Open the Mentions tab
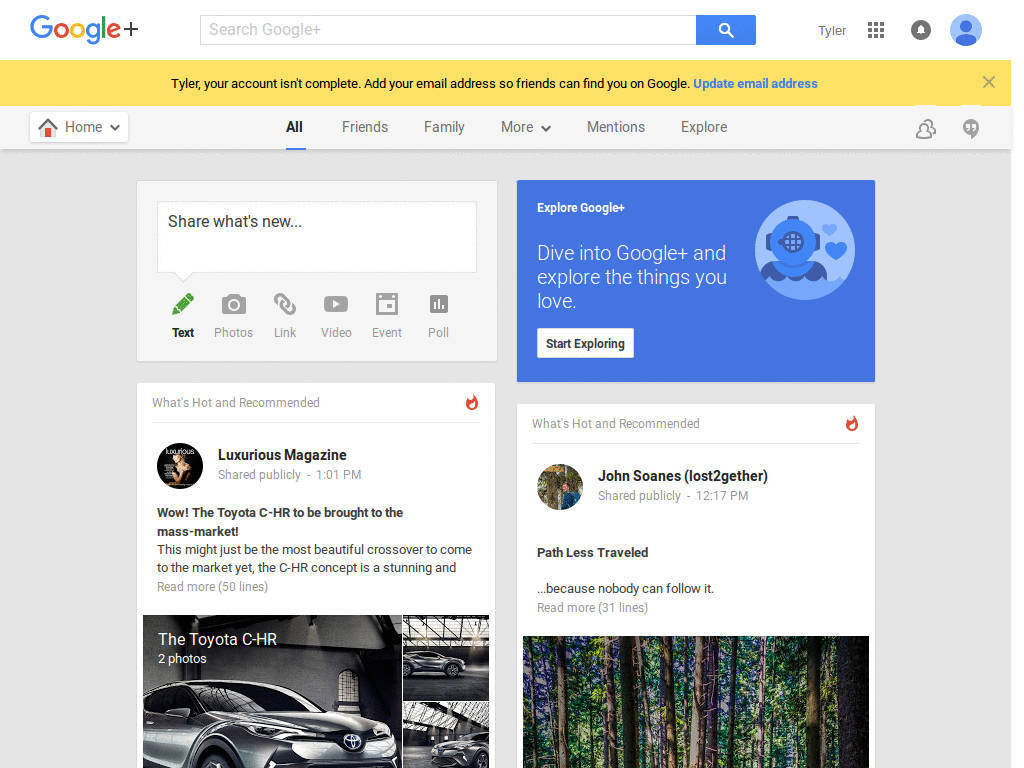1024x768 pixels. click(x=615, y=127)
